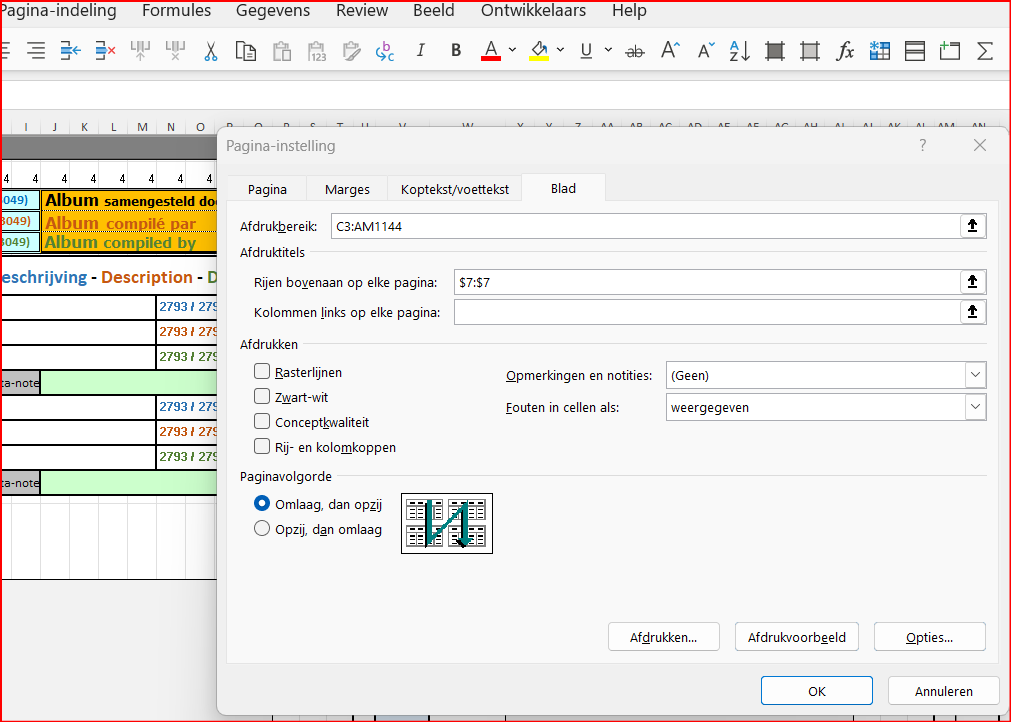Click the Opties... button
This screenshot has height=722, width=1011.
tap(929, 637)
